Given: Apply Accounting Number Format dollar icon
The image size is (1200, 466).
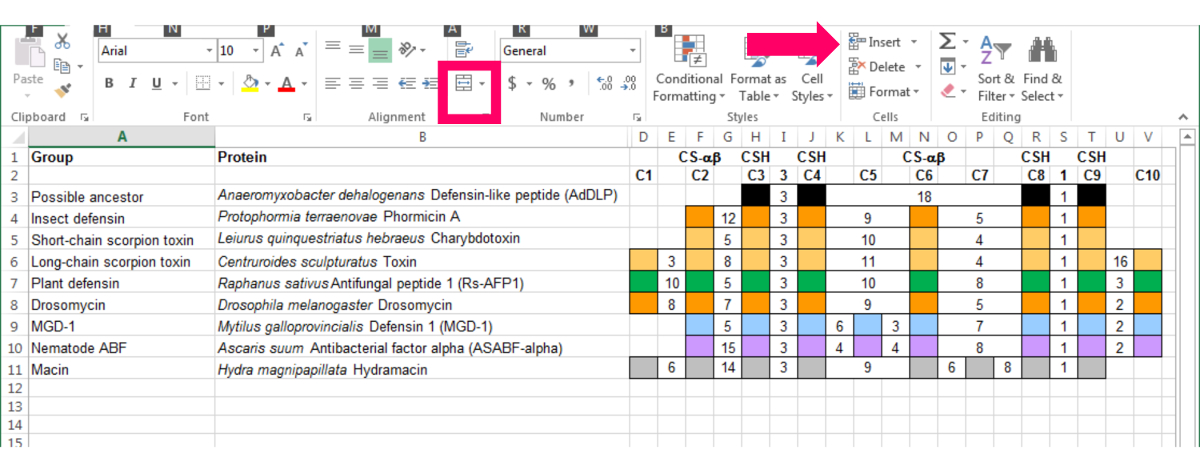Looking at the screenshot, I should click(512, 84).
